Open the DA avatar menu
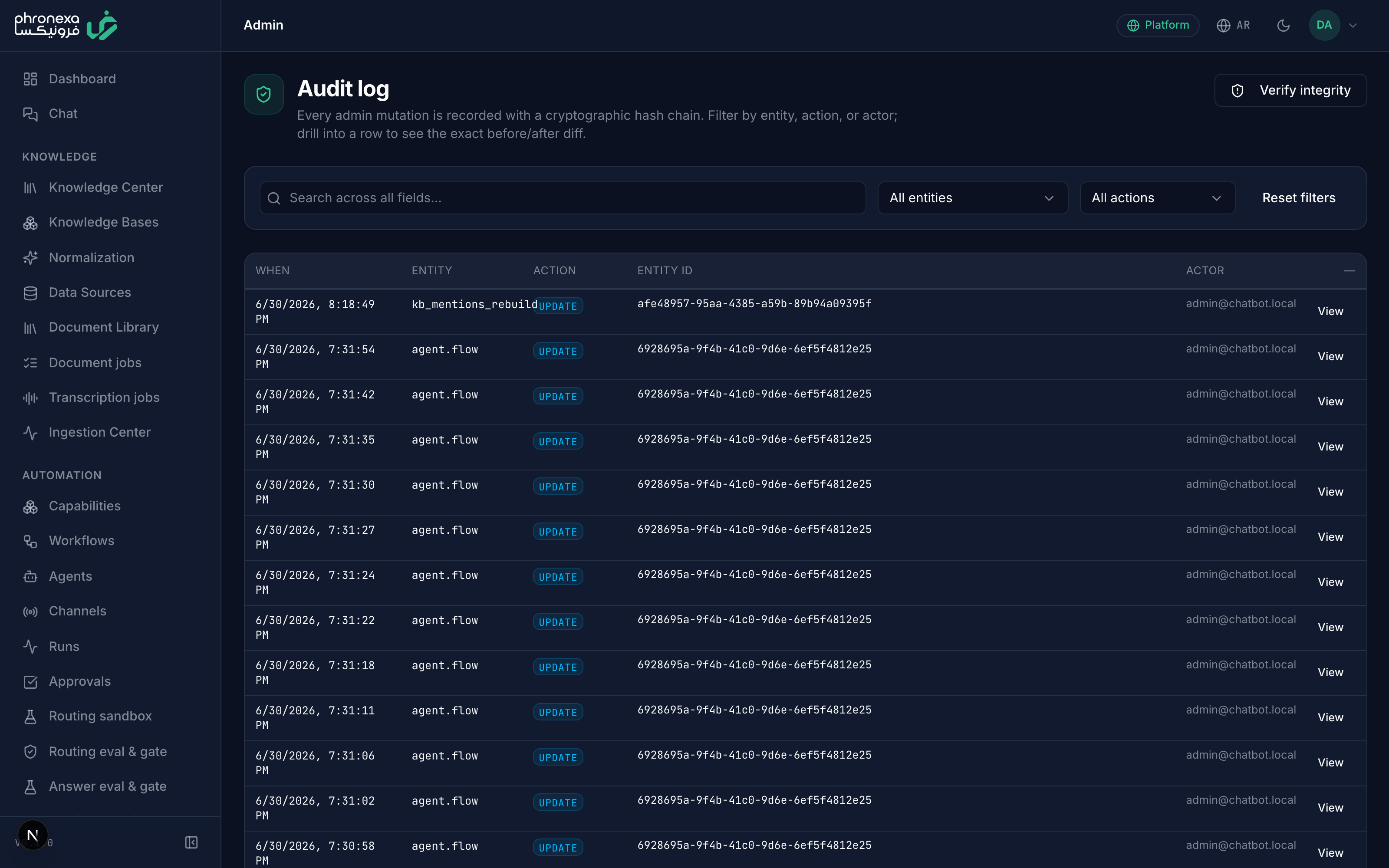The height and width of the screenshot is (868, 1389). (1324, 25)
